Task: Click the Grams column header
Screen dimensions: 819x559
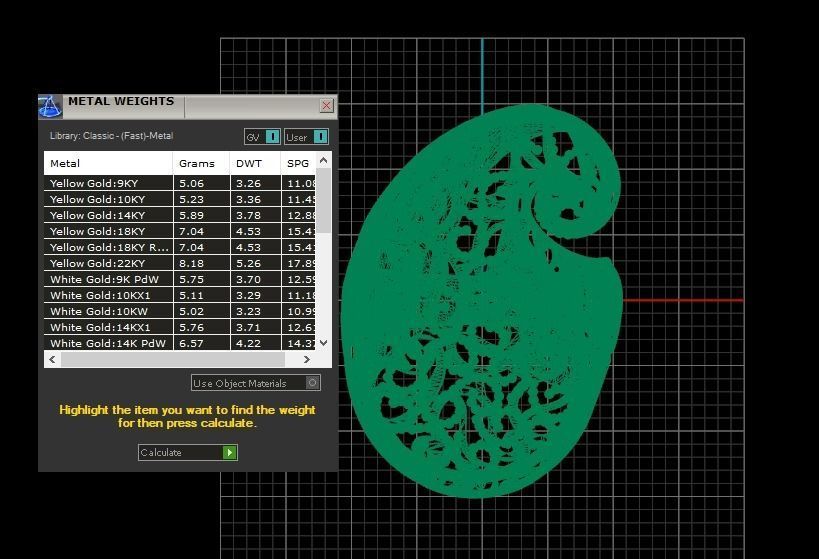Action: tap(201, 163)
